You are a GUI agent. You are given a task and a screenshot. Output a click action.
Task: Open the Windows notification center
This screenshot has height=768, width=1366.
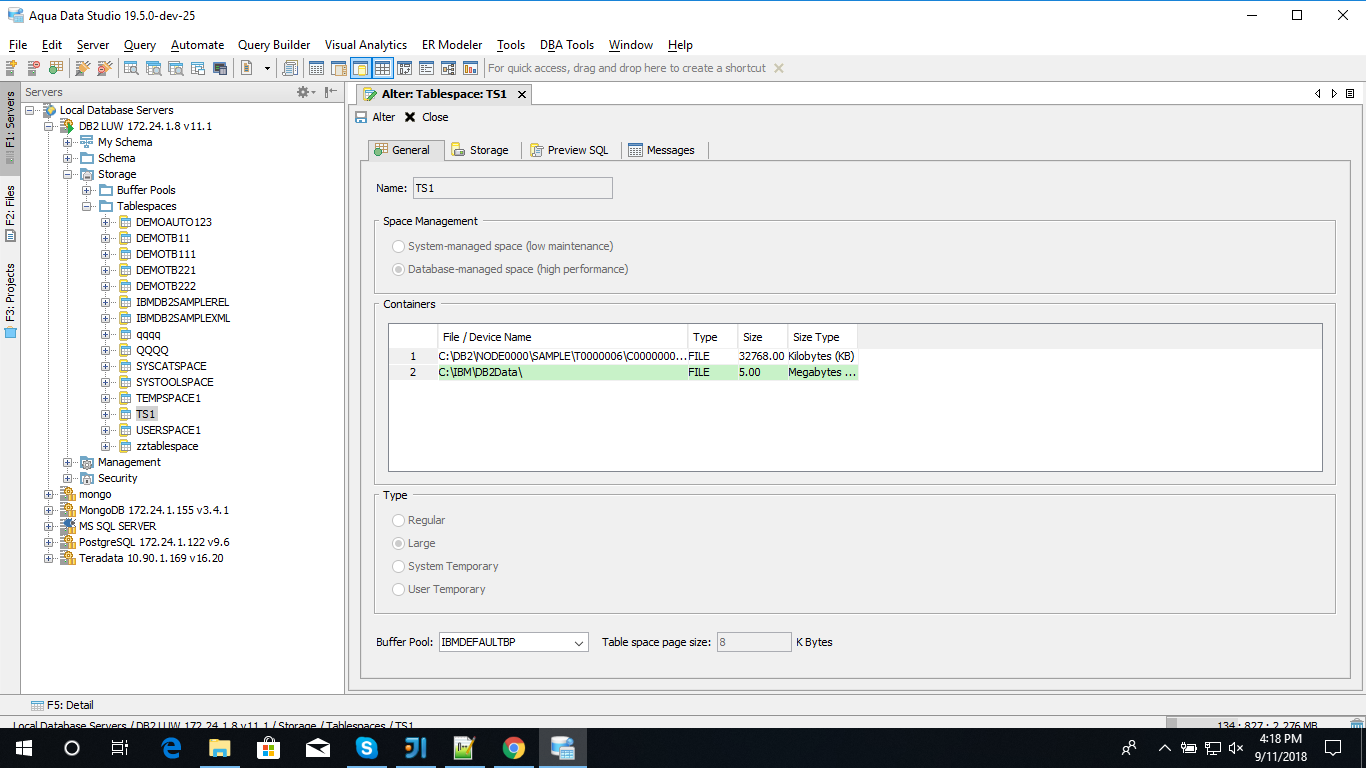pos(1333,748)
